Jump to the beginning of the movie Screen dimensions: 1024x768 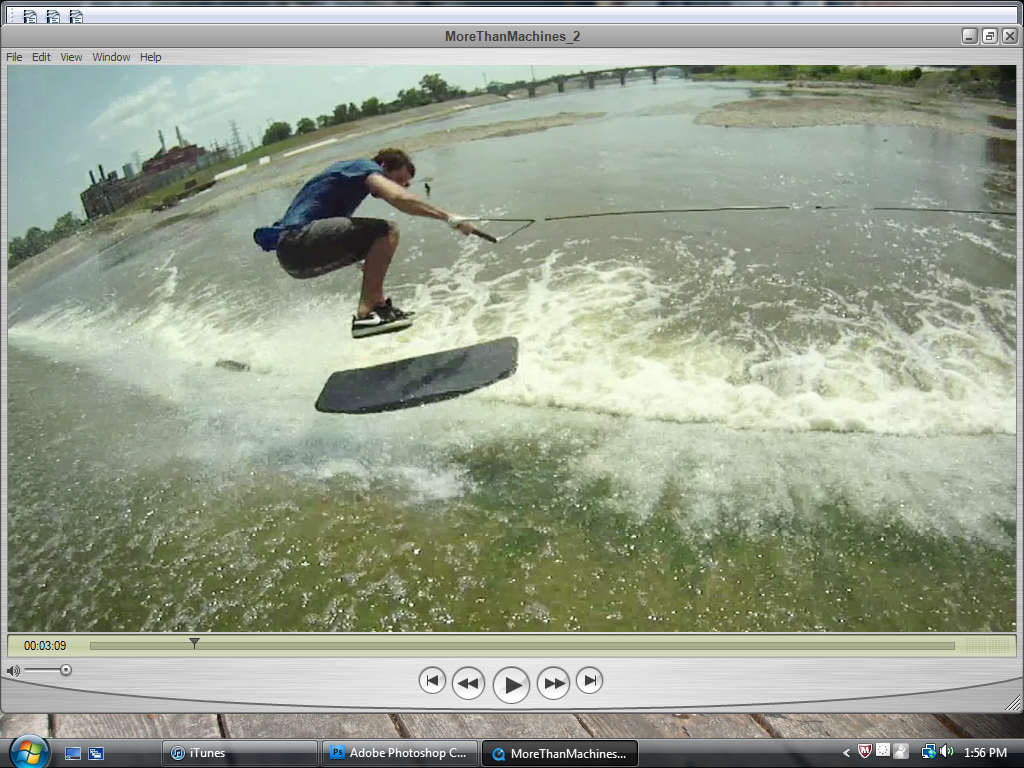[431, 682]
